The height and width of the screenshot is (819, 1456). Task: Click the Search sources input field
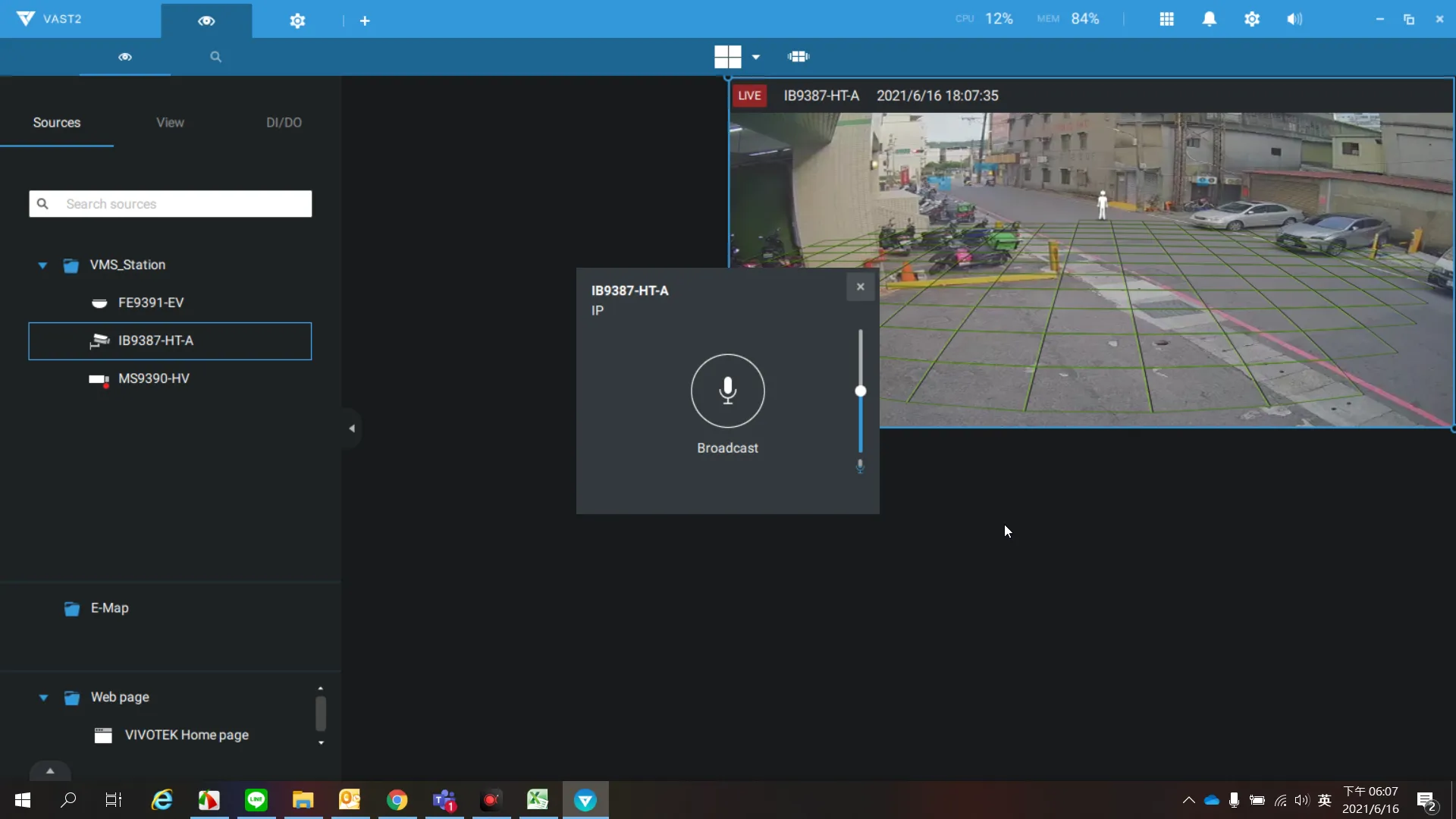coord(182,204)
